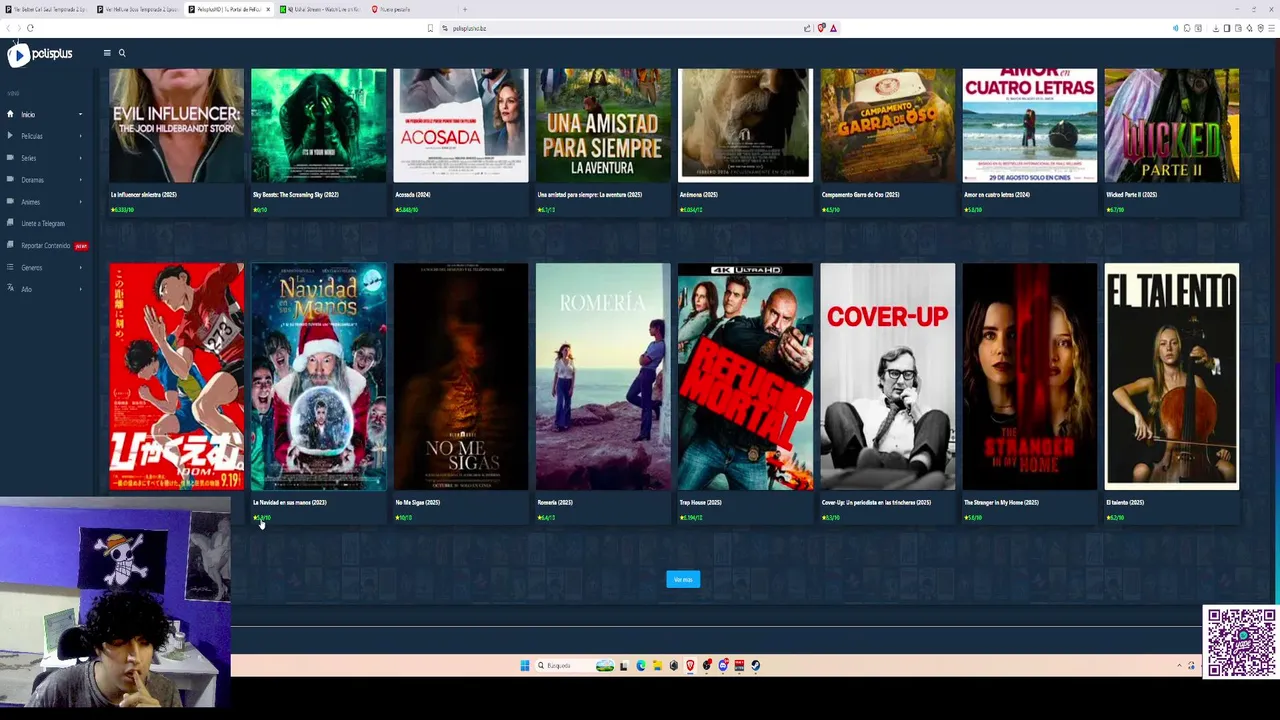Open the hamburger menu beside pelisplus logo
Screen dimensions: 1280x720
click(x=107, y=53)
